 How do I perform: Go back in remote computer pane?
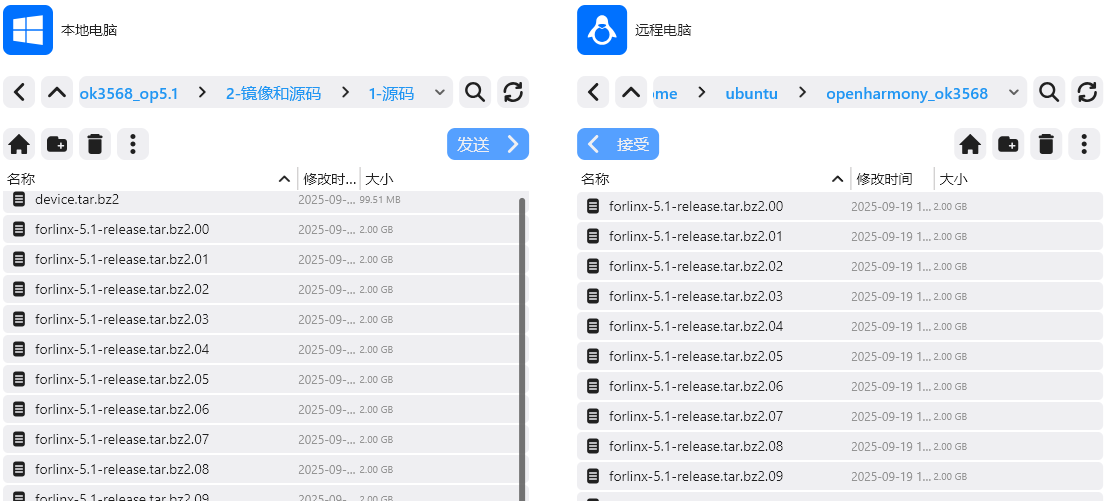[x=593, y=92]
